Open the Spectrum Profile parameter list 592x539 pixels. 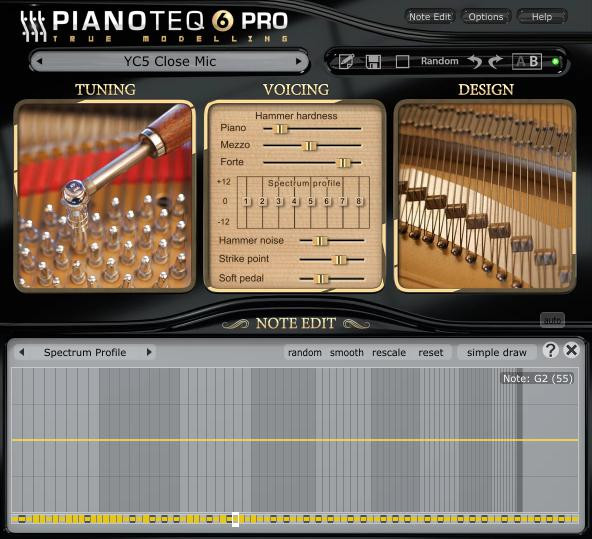point(85,352)
